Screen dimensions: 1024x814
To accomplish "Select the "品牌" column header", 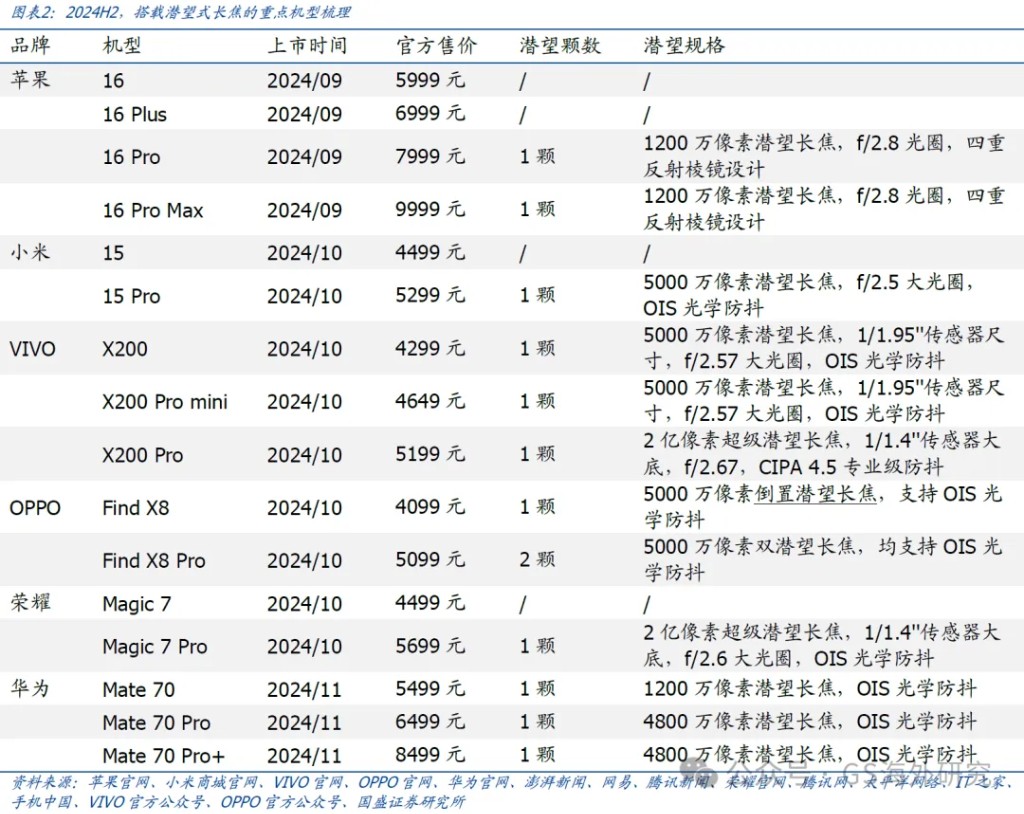I will [x=30, y=45].
